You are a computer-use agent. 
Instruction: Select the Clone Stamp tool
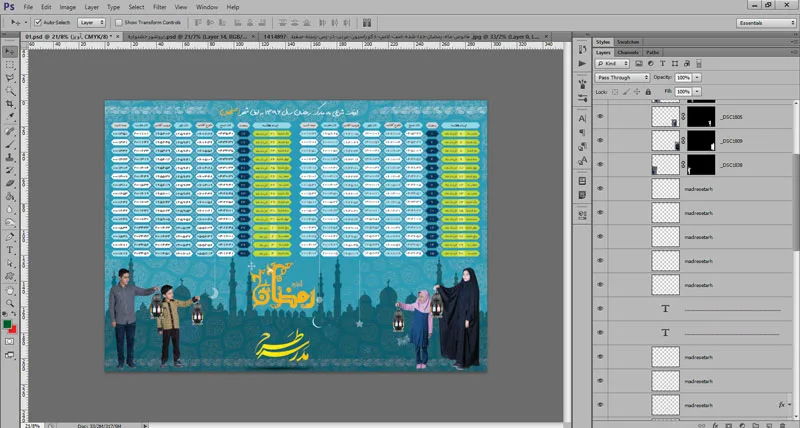click(10, 158)
